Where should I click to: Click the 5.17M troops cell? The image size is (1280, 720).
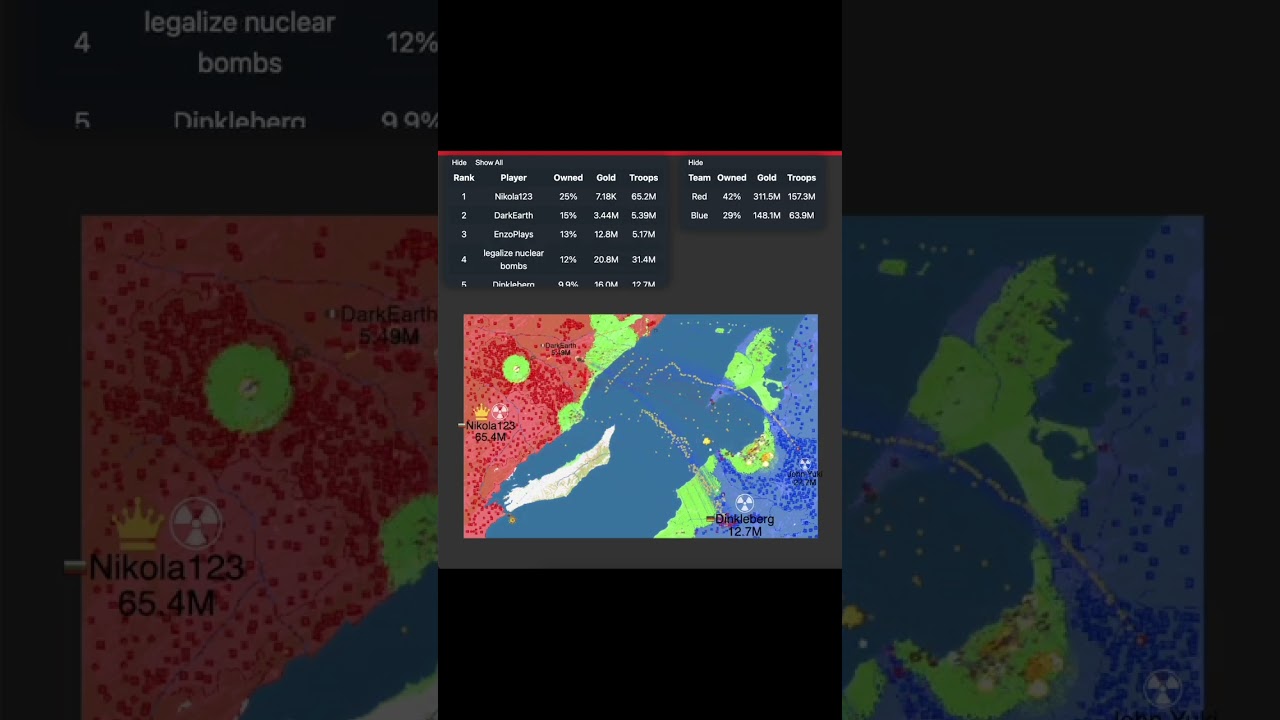(643, 235)
